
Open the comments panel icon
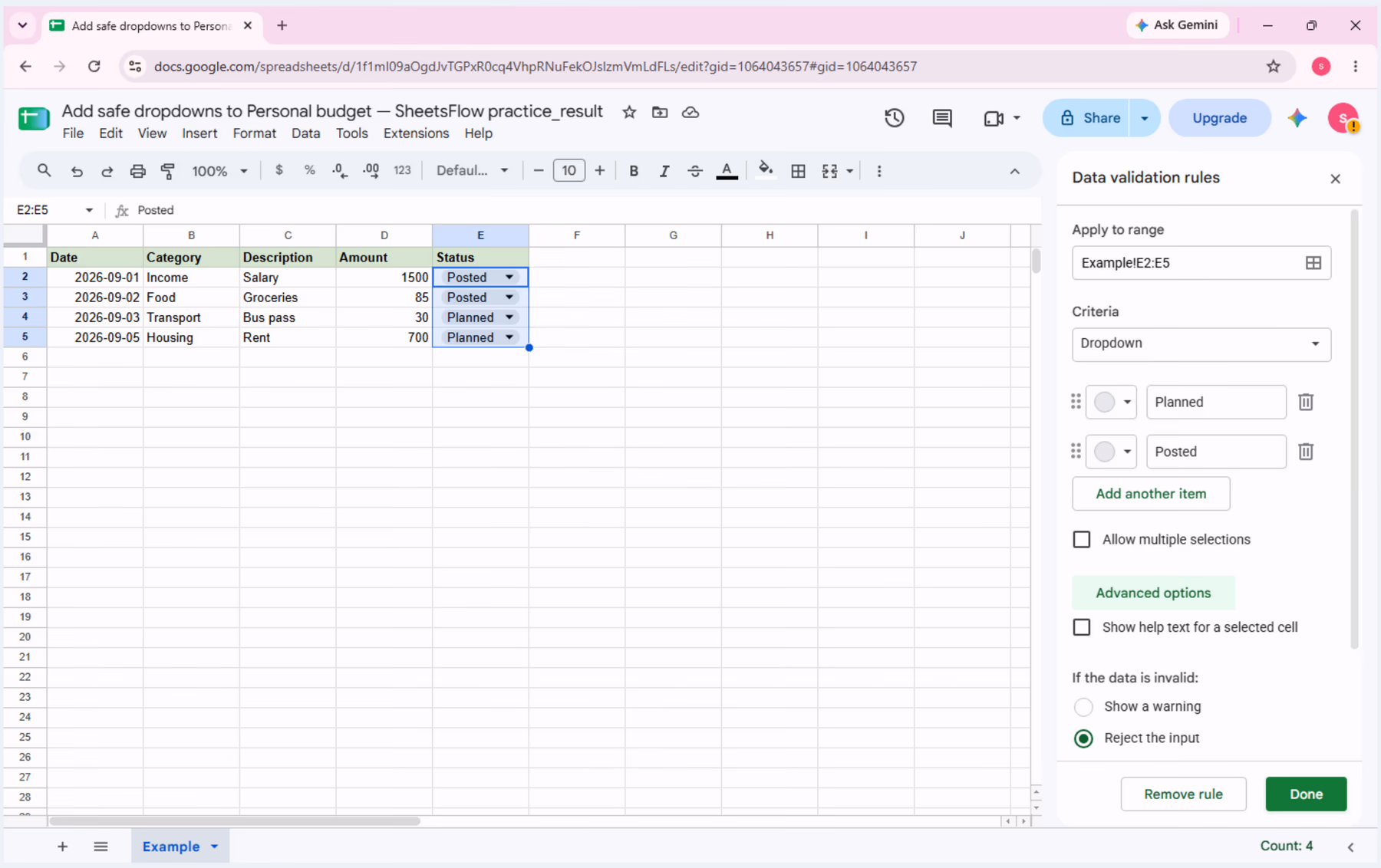942,118
